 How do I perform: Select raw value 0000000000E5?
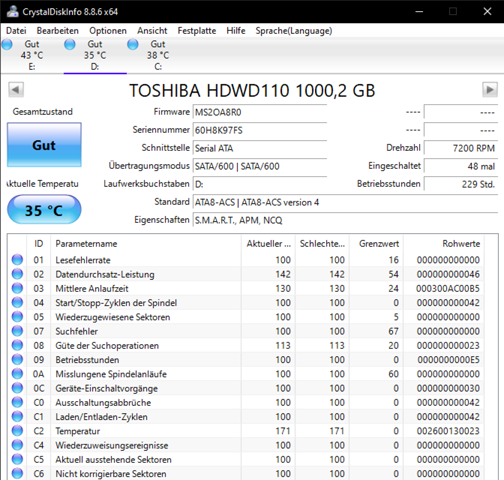pyautogui.click(x=448, y=360)
